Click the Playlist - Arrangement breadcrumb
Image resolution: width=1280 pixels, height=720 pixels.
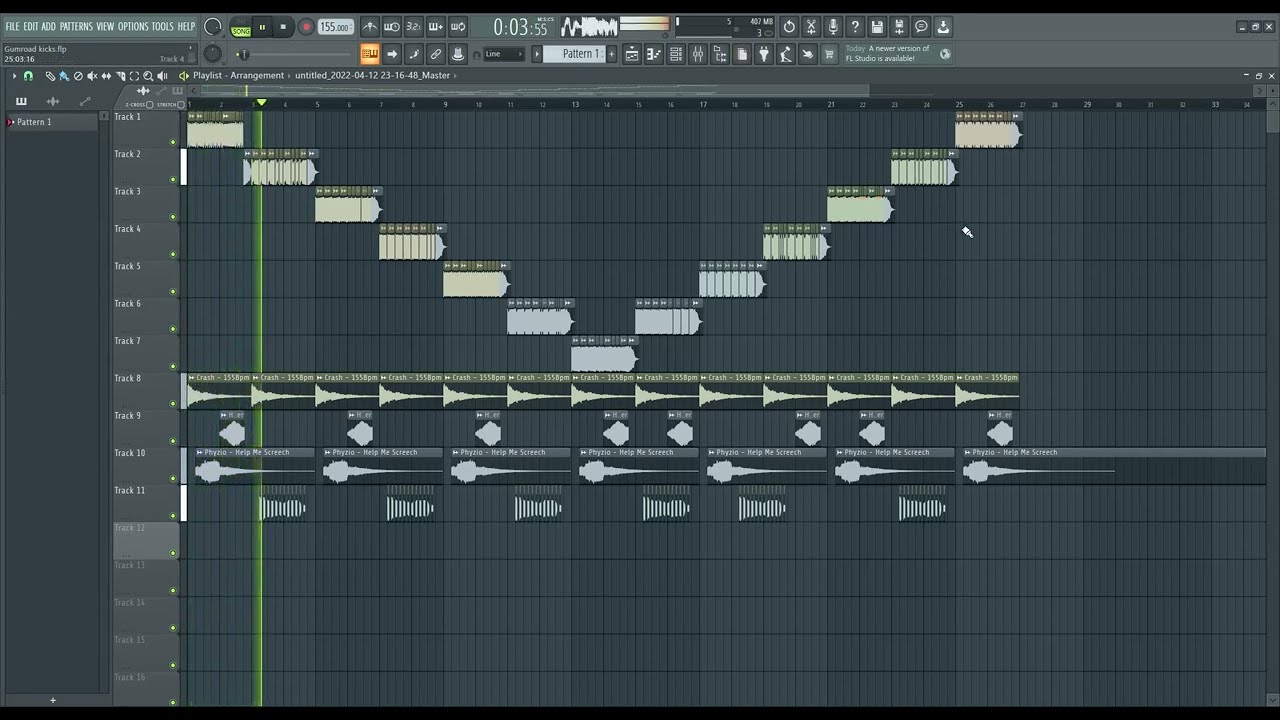pos(237,75)
